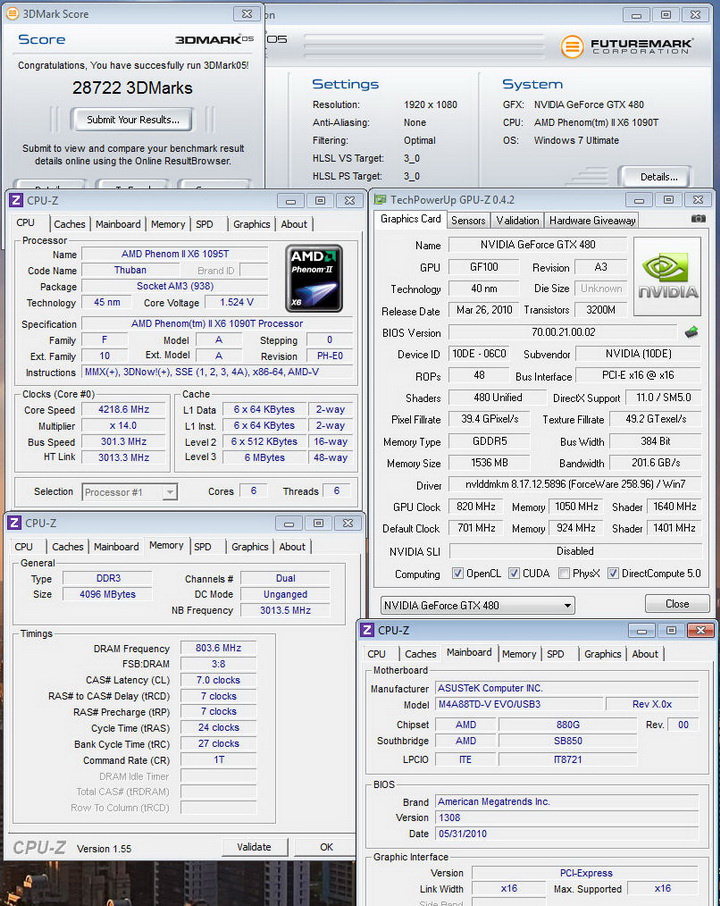Viewport: 720px width, 906px height.
Task: Select Graphics Card tab in GPU-Z
Action: (x=410, y=219)
